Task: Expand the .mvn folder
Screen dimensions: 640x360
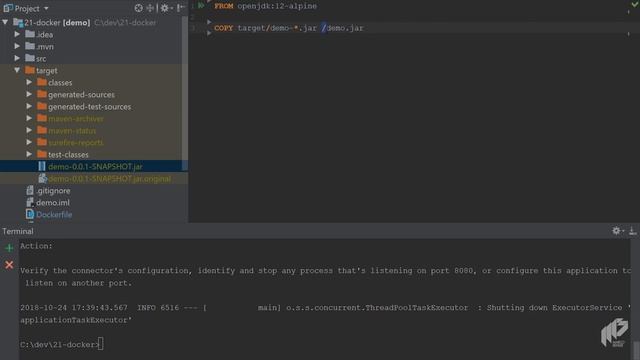Action: pyautogui.click(x=17, y=47)
